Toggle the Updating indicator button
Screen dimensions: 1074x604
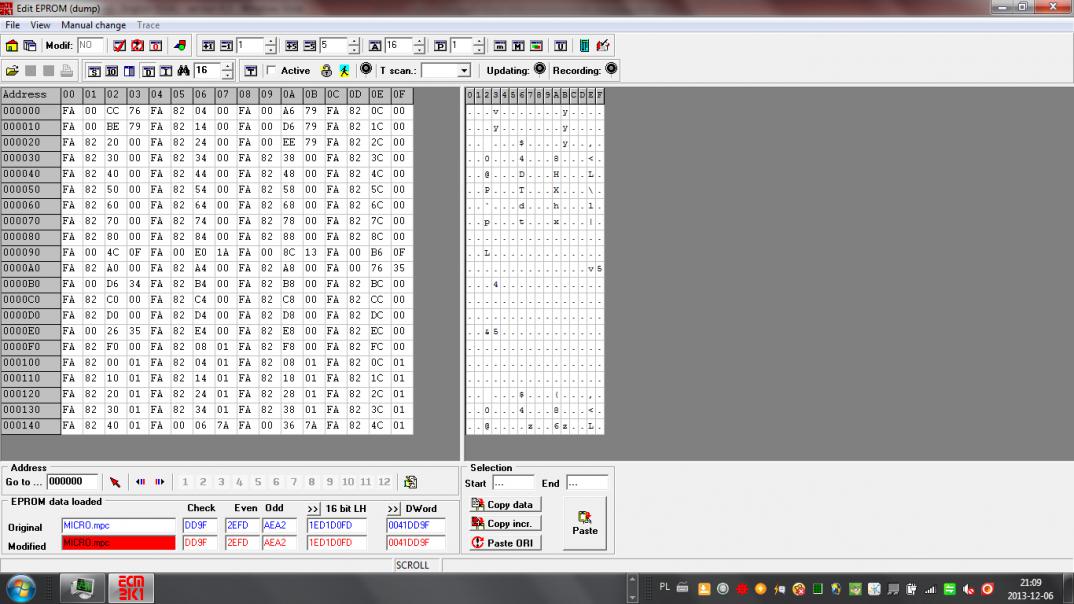(540, 70)
